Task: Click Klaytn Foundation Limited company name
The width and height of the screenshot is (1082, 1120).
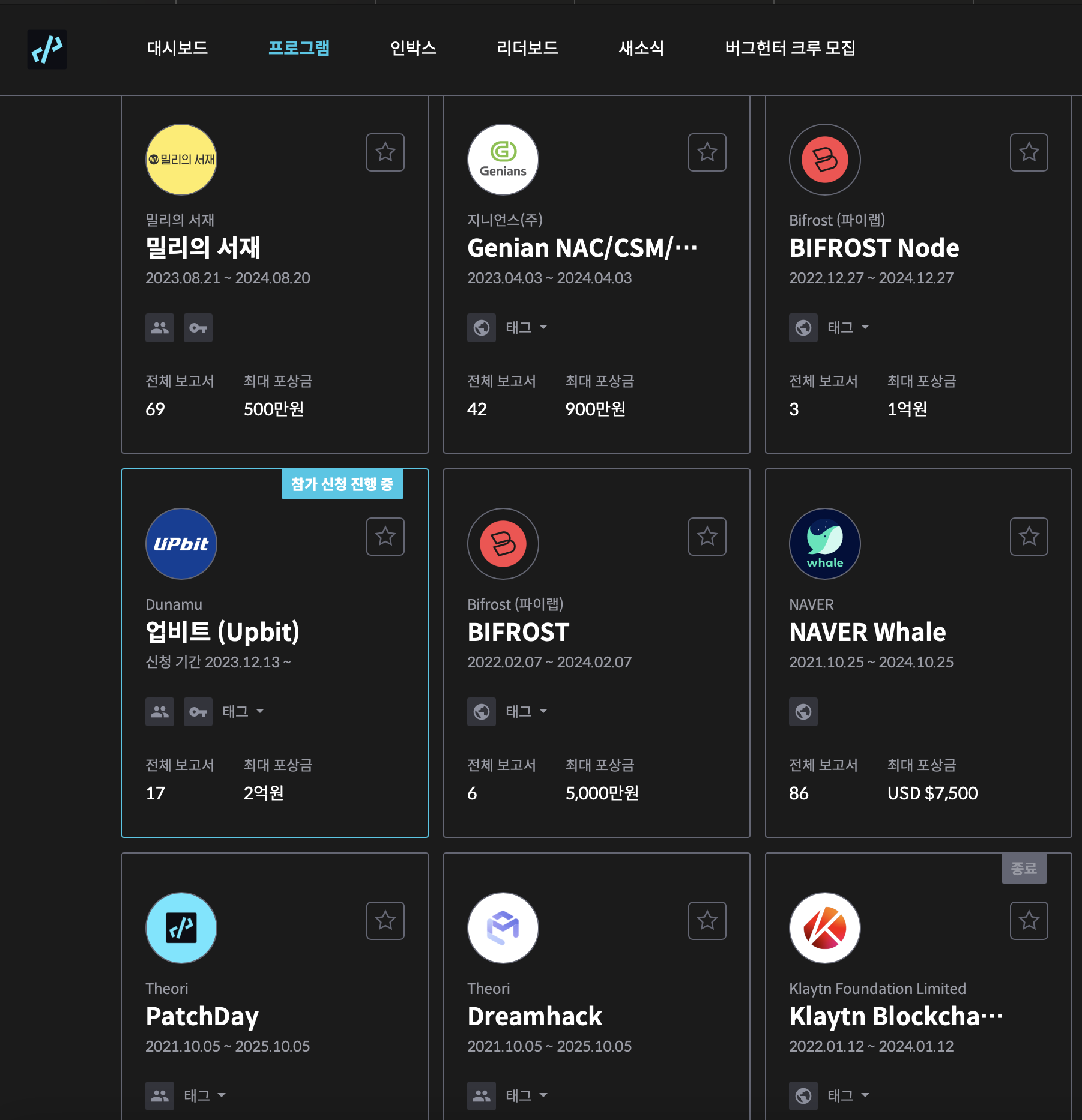Action: click(x=877, y=989)
